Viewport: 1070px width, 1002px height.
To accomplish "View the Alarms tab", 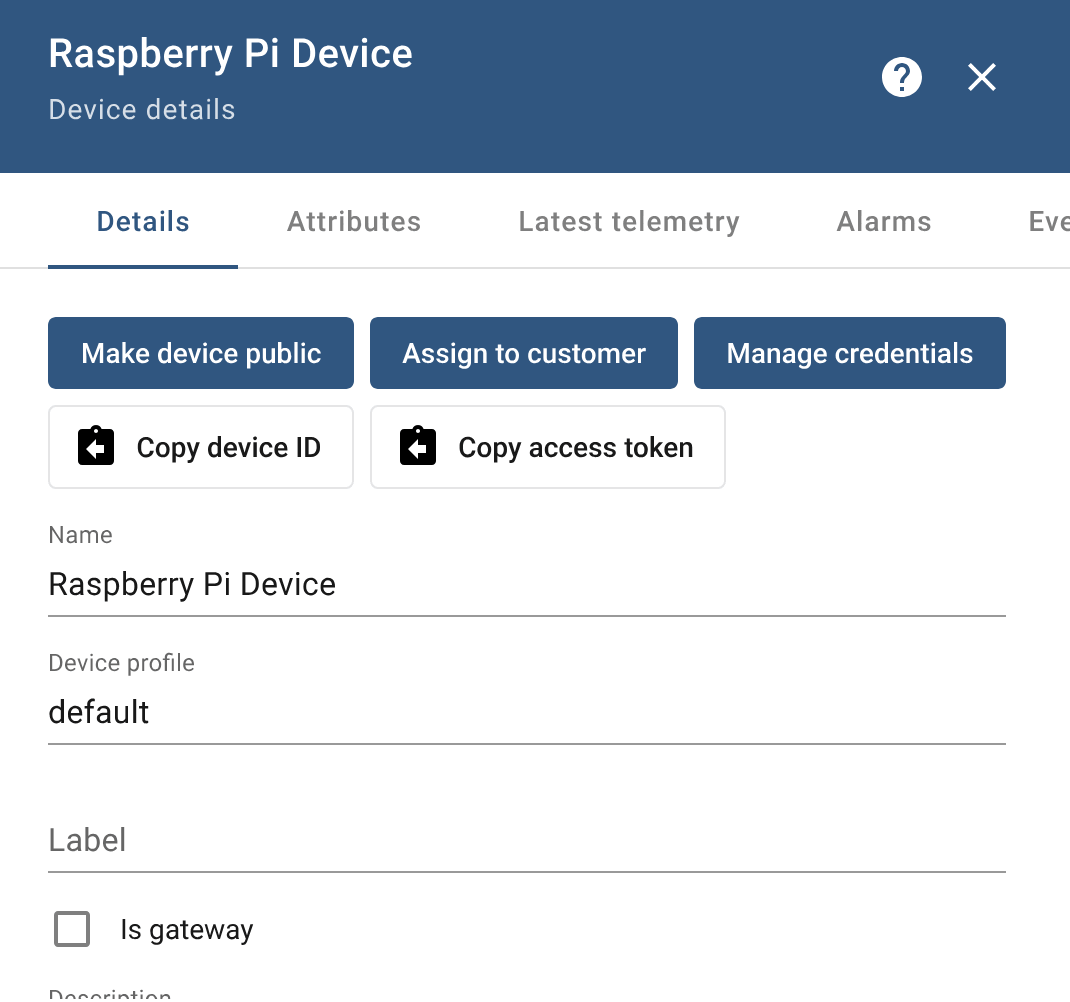I will [x=883, y=221].
